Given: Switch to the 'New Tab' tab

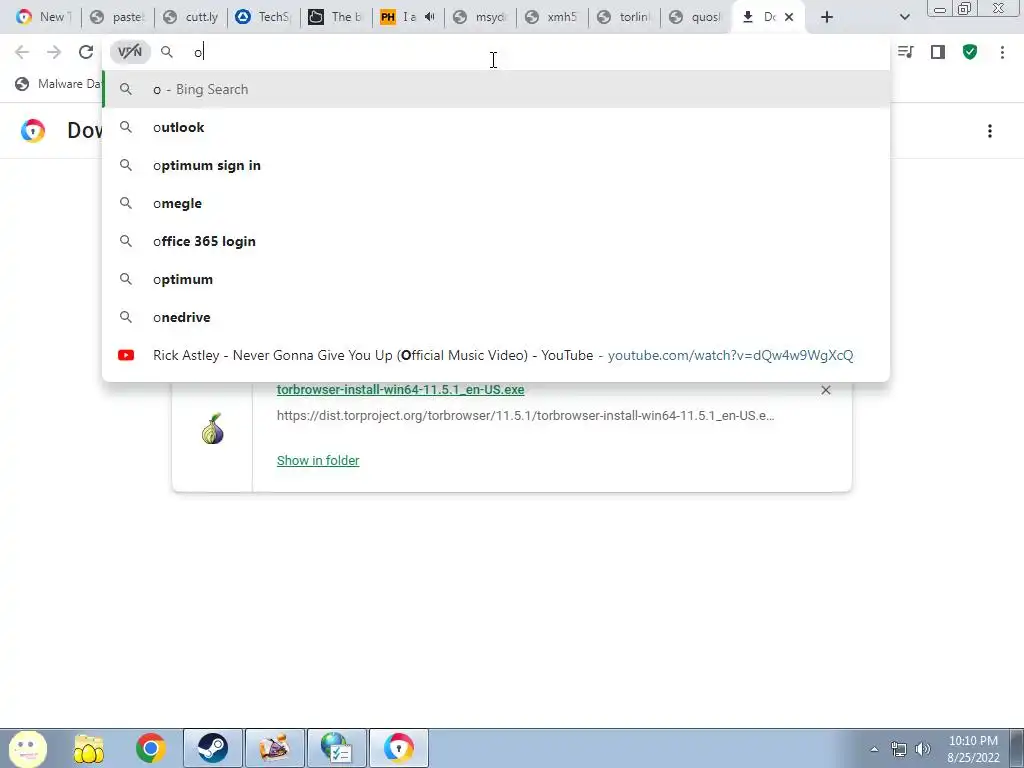Looking at the screenshot, I should click(43, 17).
